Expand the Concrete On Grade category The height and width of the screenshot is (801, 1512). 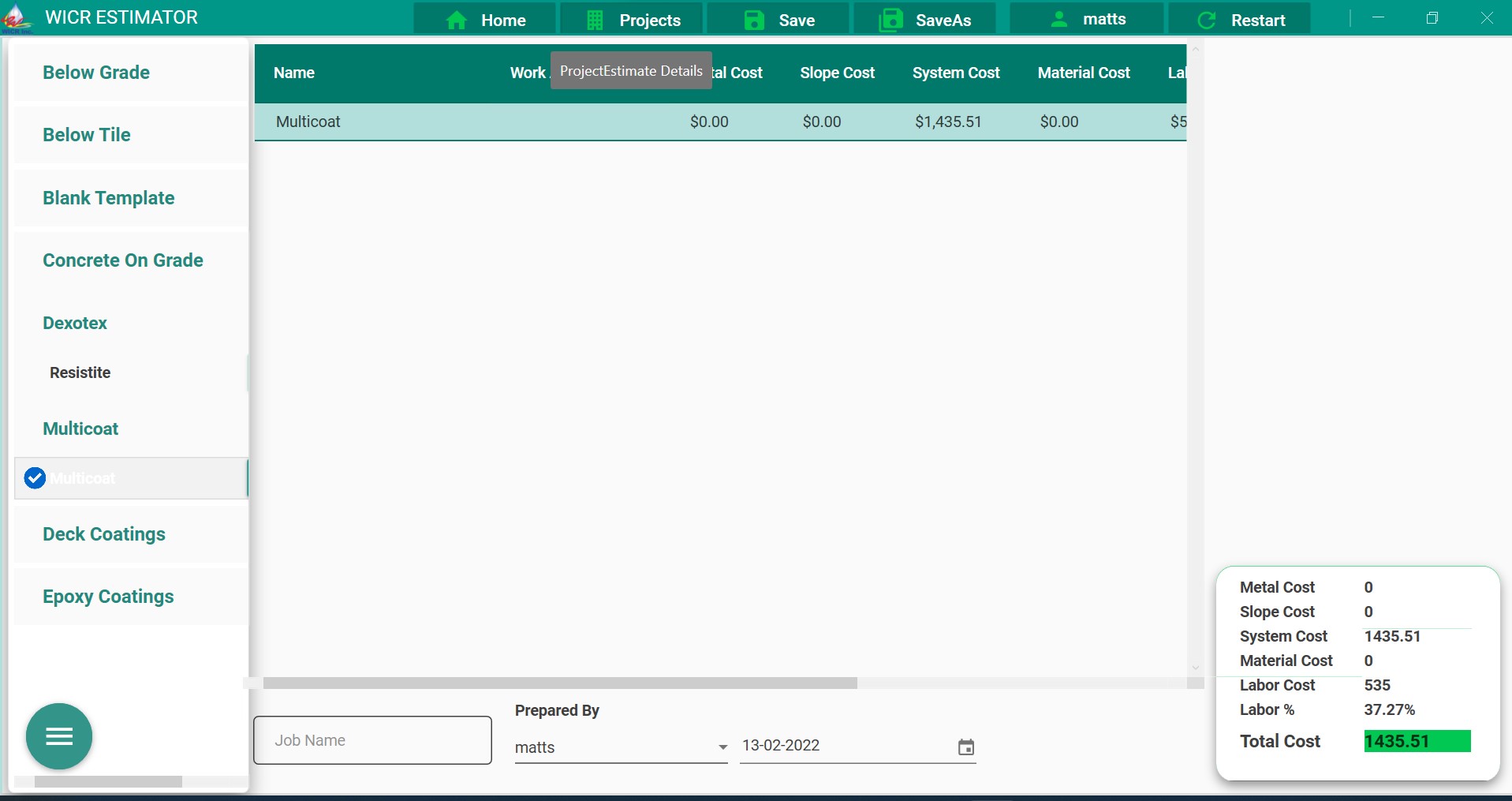131,260
